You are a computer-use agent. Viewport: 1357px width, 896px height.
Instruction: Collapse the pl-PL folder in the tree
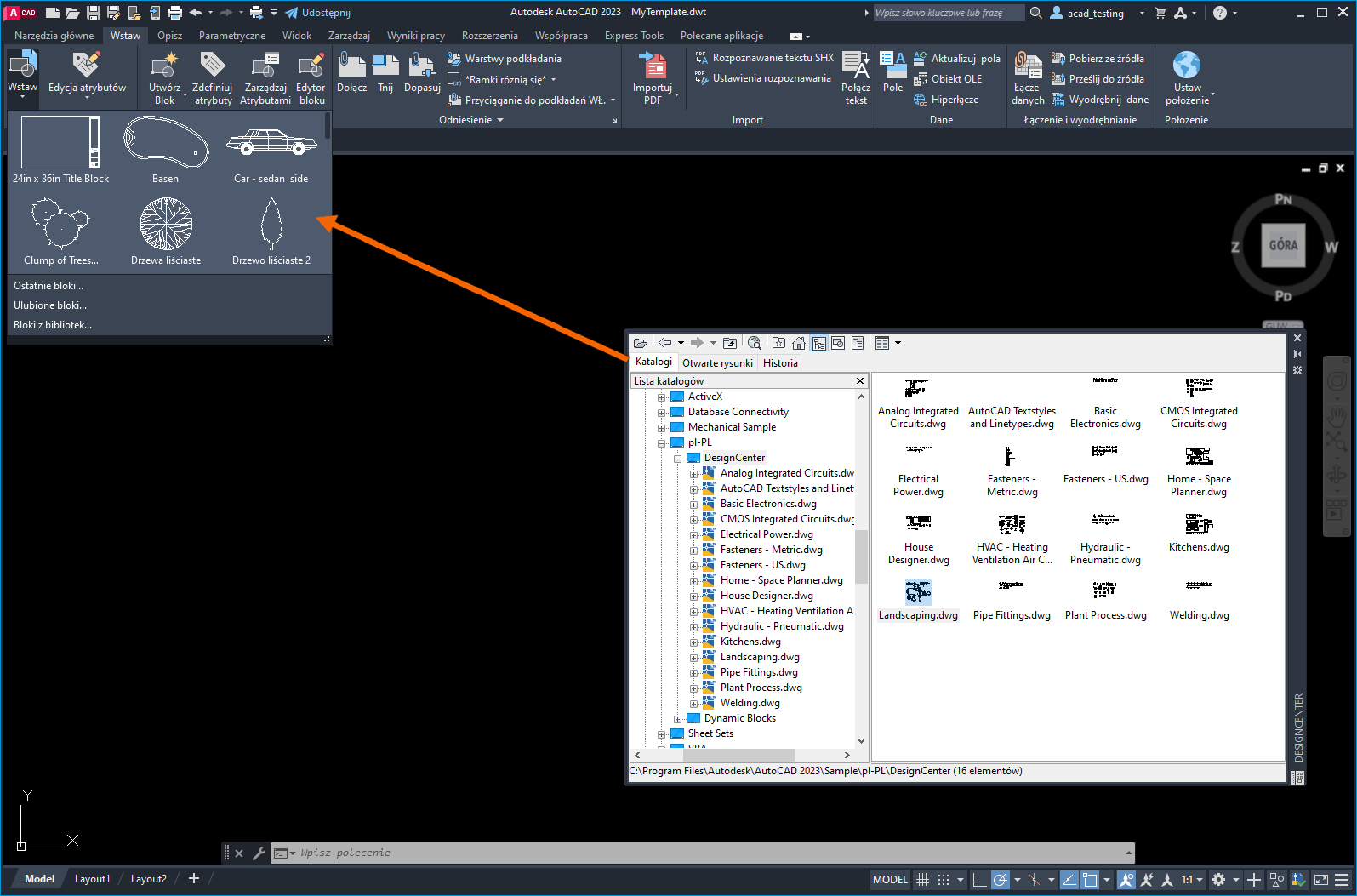[661, 443]
